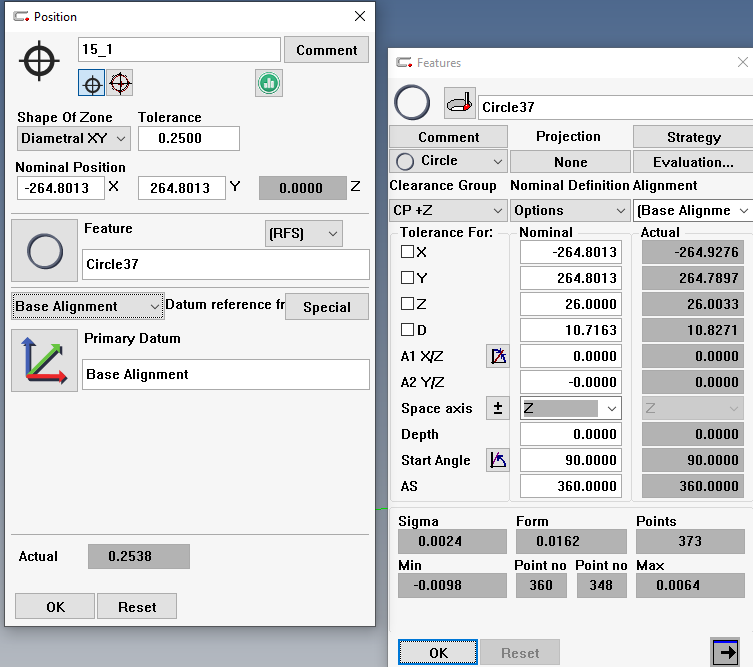Enable the D tolerance checkbox
Viewport: 753px width, 667px height.
pyautogui.click(x=407, y=330)
